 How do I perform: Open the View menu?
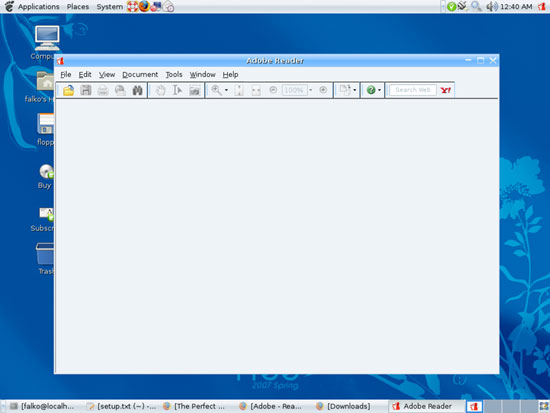(107, 74)
